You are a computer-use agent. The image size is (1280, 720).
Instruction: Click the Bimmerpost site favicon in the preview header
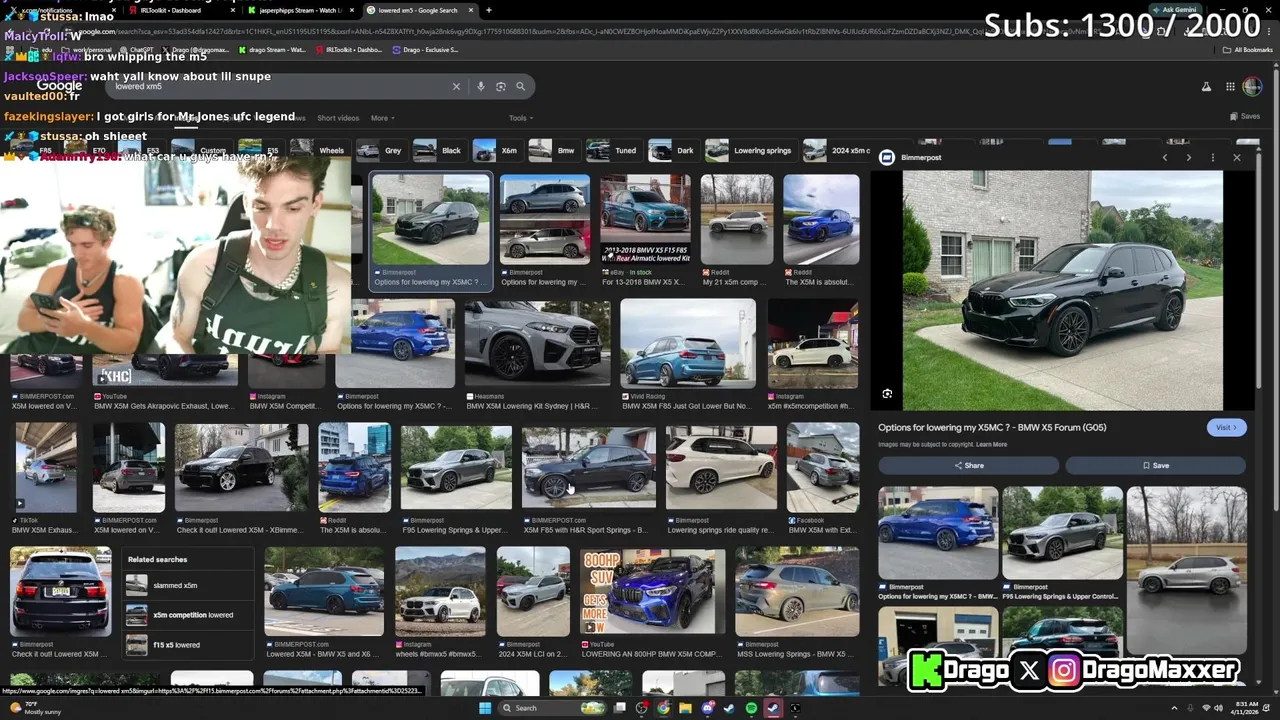[x=886, y=157]
